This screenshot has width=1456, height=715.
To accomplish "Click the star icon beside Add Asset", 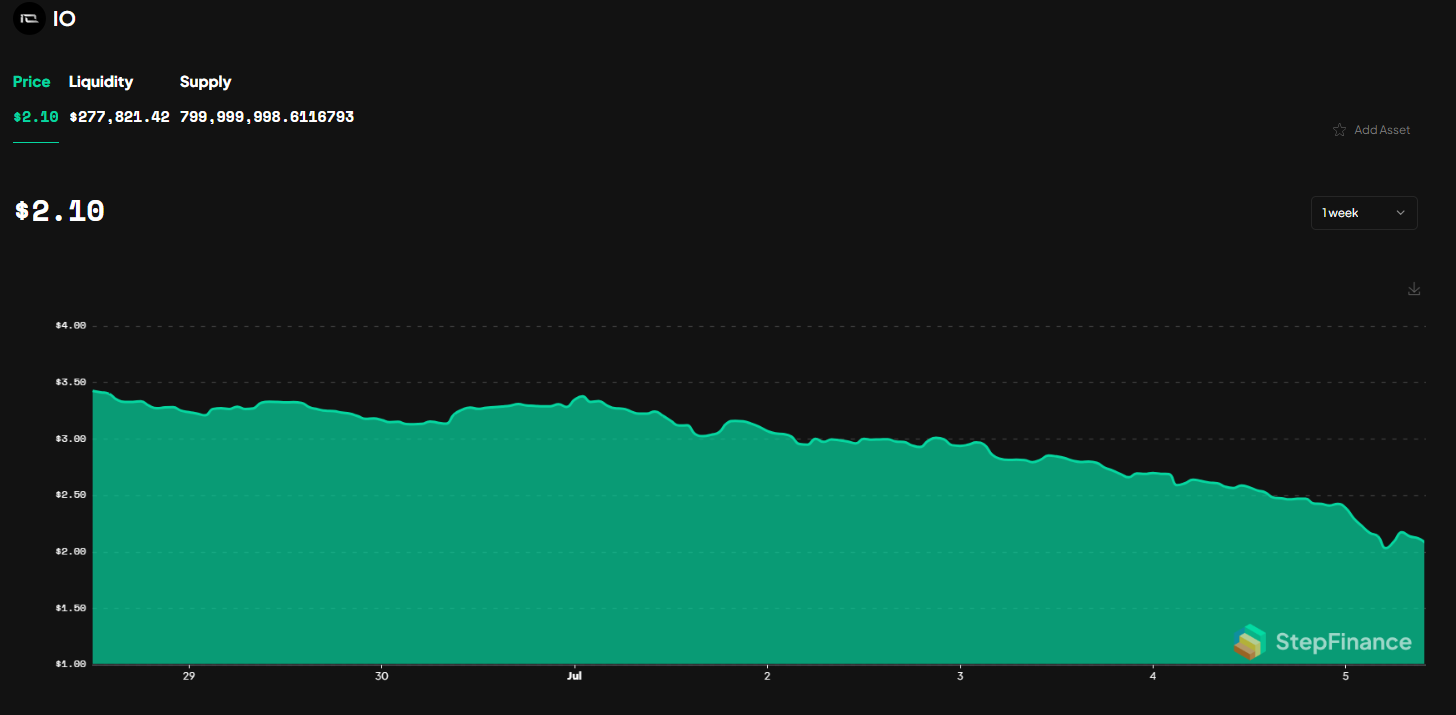I will [x=1339, y=129].
